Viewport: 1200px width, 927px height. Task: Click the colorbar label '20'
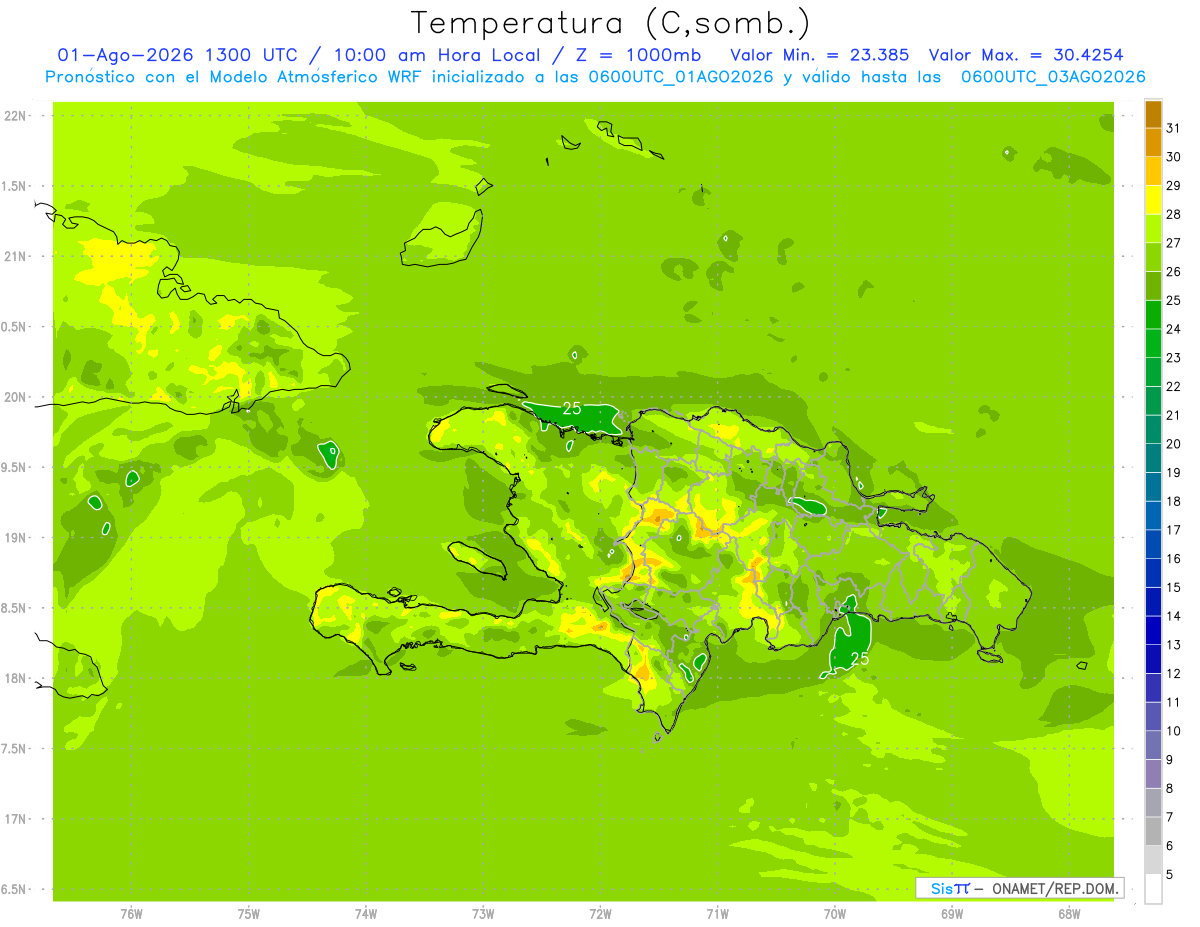point(1173,443)
